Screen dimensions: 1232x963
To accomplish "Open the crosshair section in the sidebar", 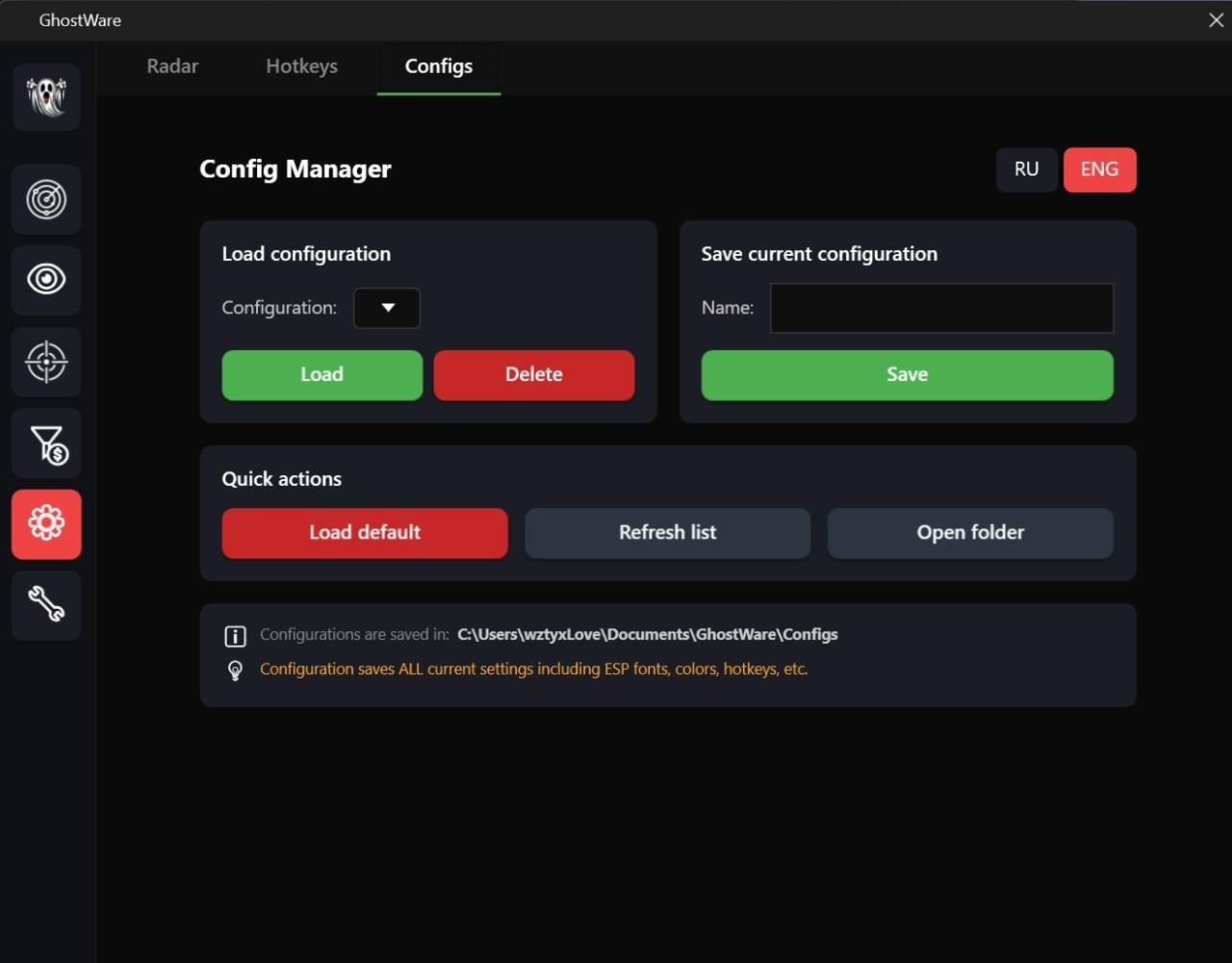I will (x=46, y=362).
